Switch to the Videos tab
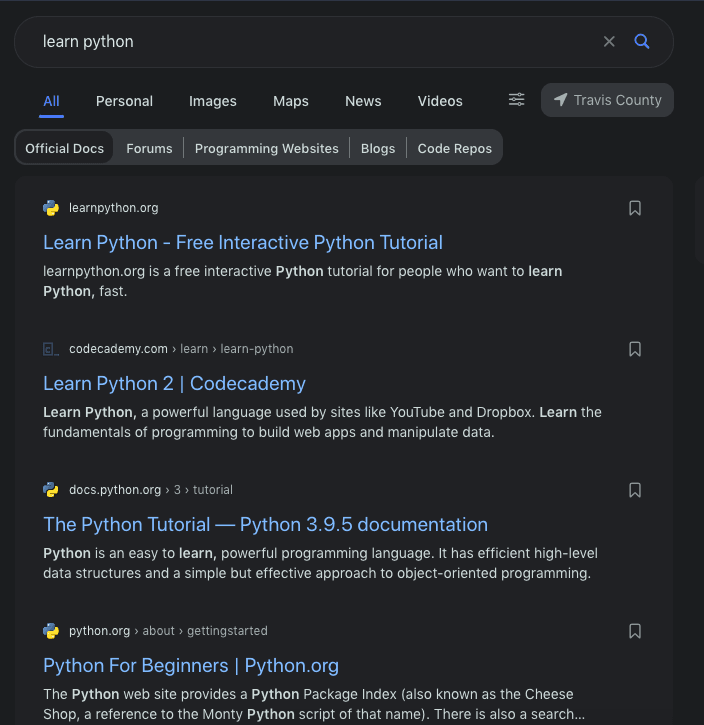704x725 pixels. tap(440, 101)
